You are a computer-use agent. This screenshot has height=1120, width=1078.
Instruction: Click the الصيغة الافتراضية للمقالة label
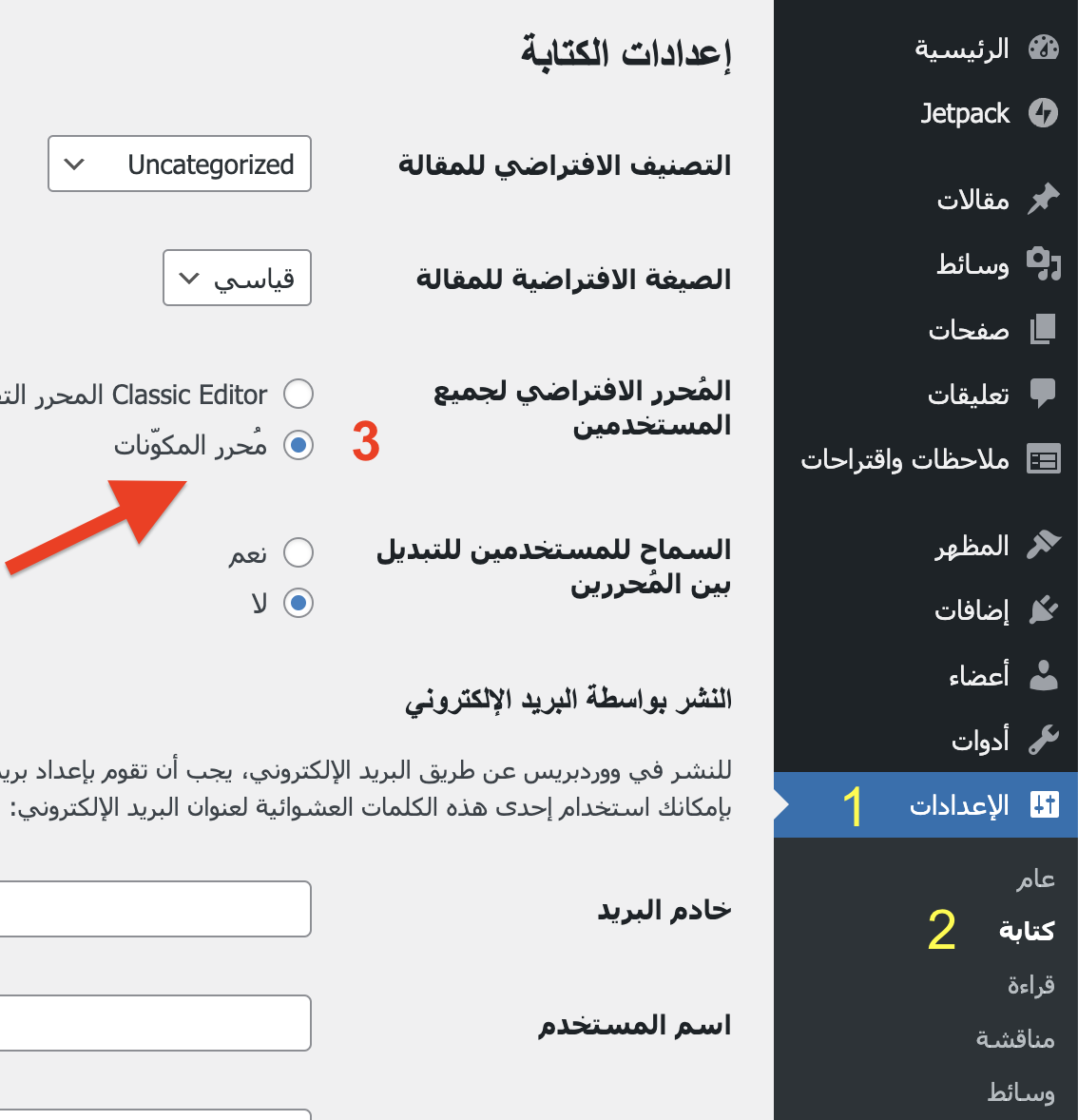tap(573, 279)
